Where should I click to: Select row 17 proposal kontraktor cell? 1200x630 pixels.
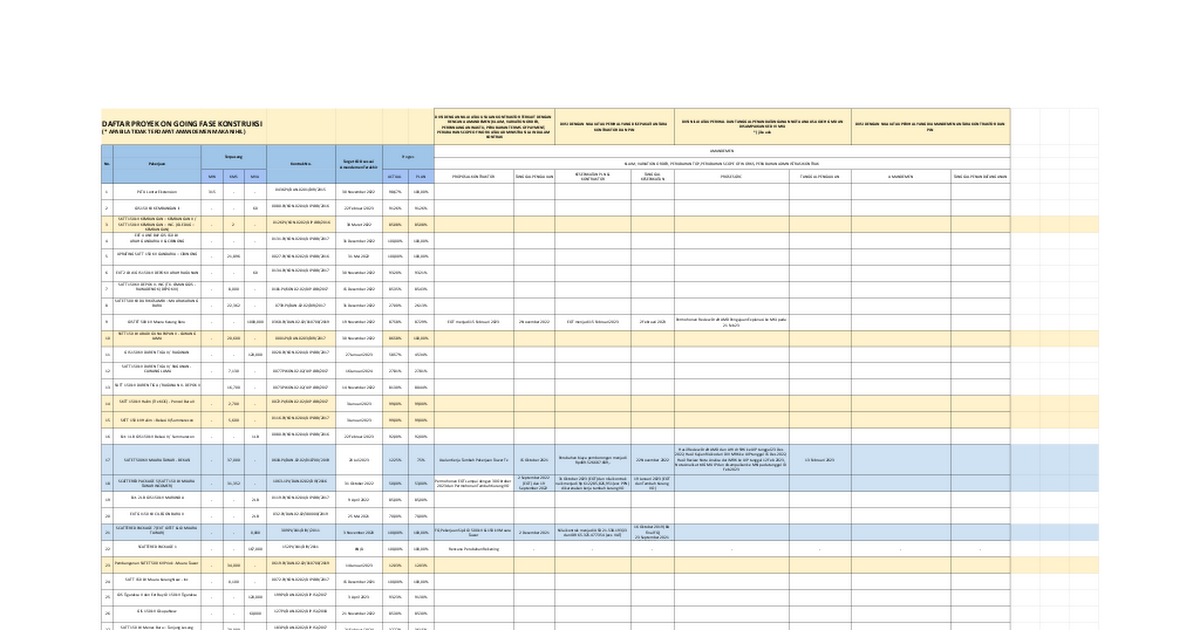pyautogui.click(x=474, y=460)
